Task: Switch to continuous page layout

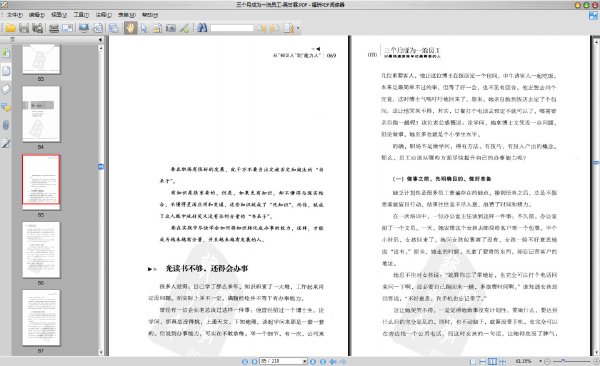Action: (x=483, y=361)
